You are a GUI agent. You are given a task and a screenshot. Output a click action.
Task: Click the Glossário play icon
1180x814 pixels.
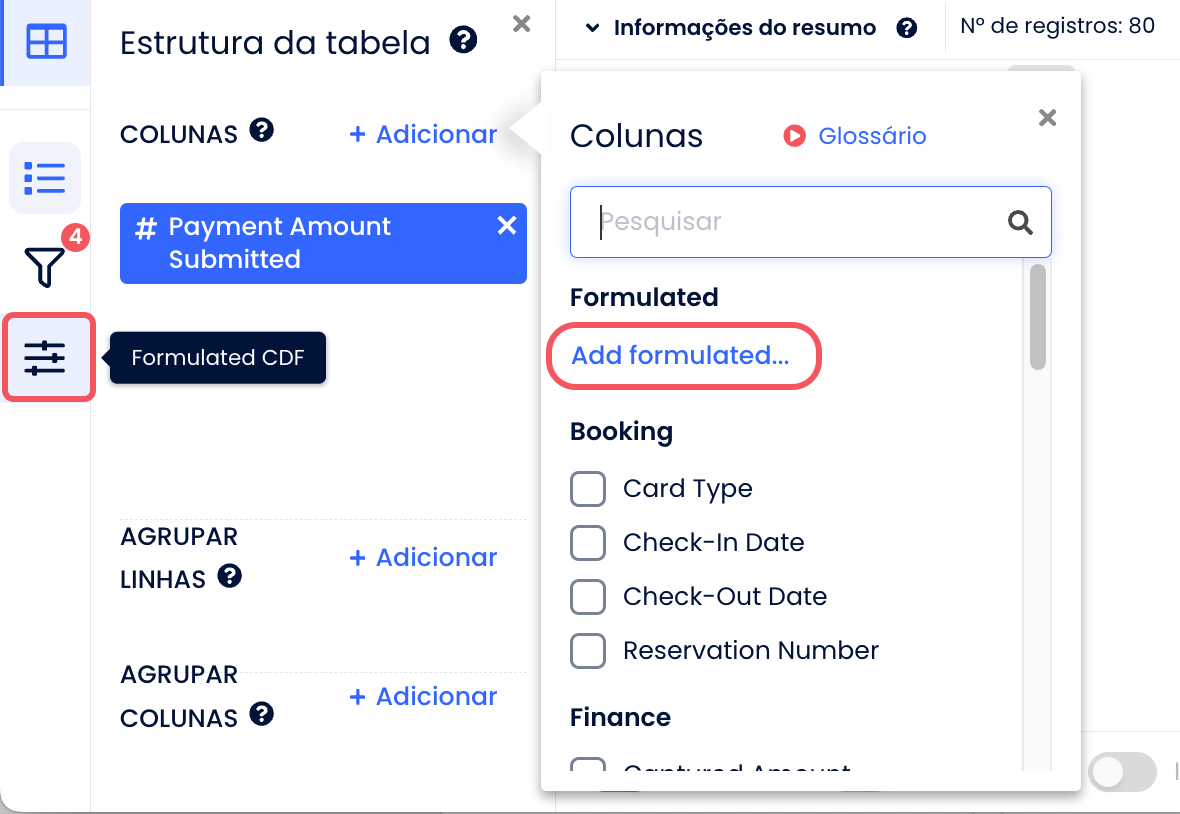pos(794,136)
